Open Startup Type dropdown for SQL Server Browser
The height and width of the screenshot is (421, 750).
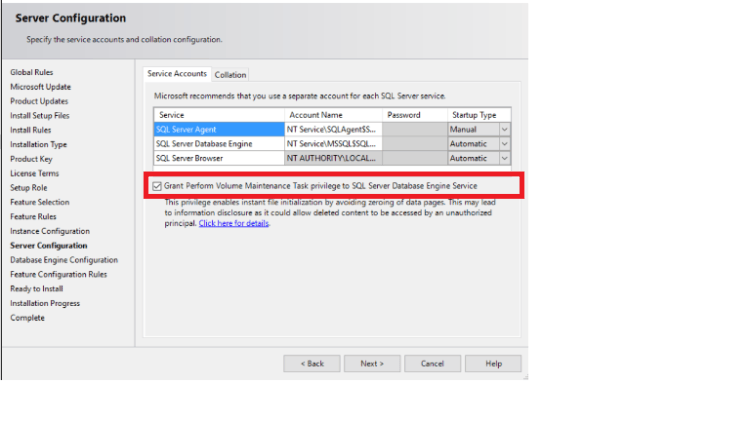point(505,158)
